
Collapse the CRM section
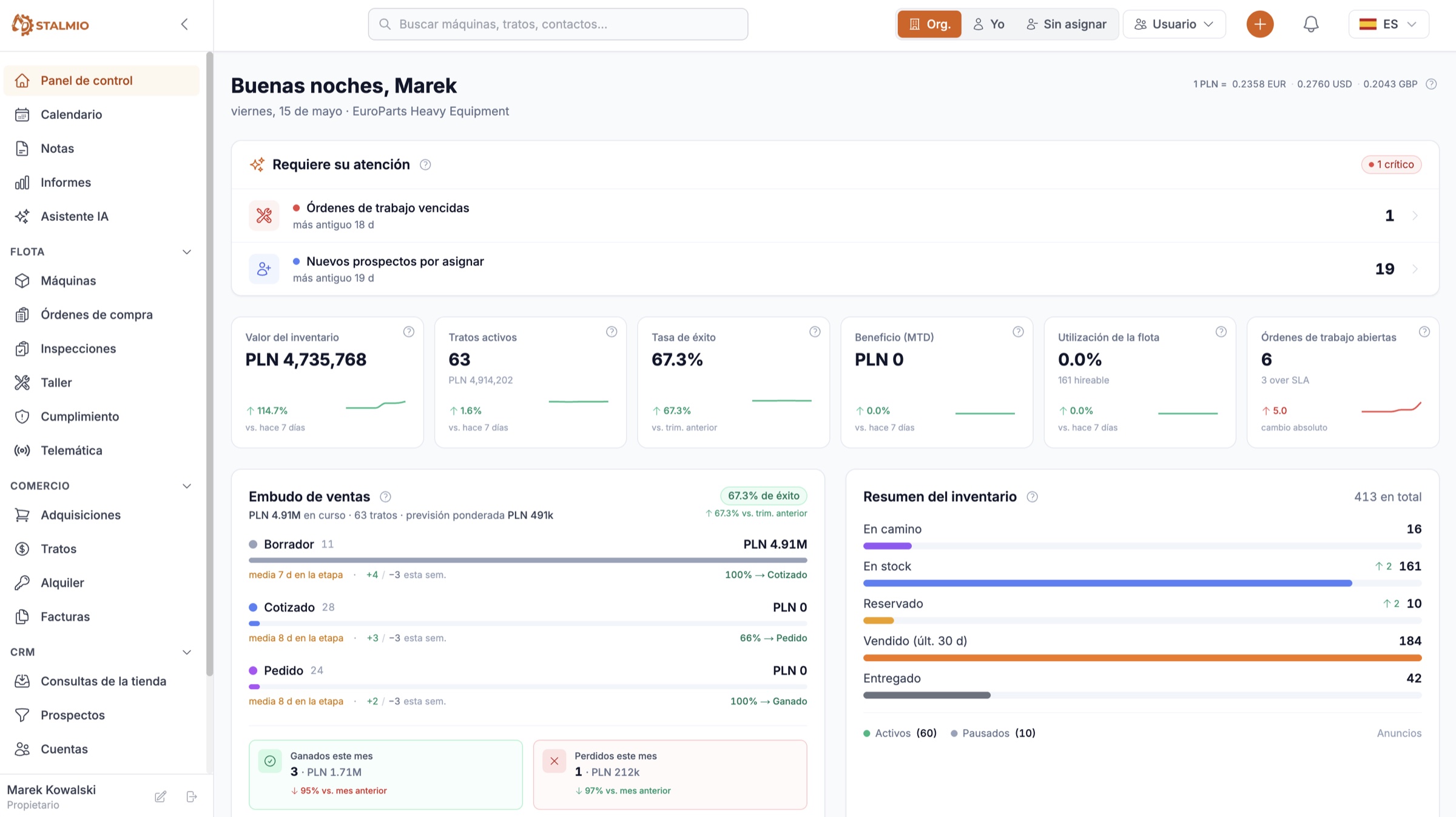point(187,652)
